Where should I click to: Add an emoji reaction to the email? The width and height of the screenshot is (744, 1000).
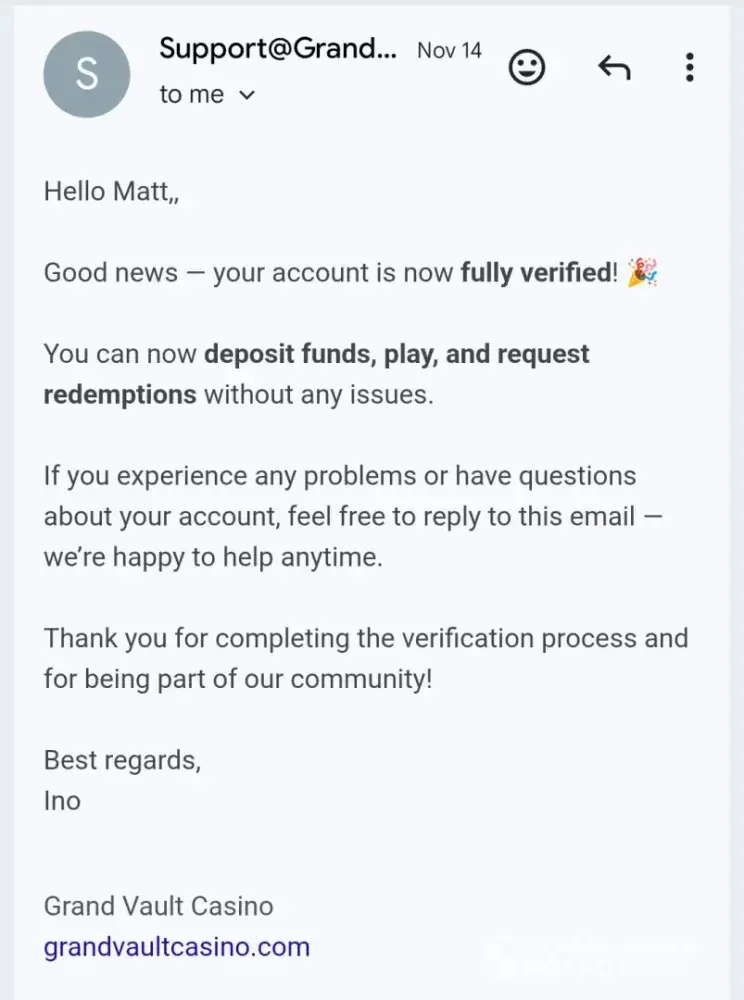[x=527, y=67]
